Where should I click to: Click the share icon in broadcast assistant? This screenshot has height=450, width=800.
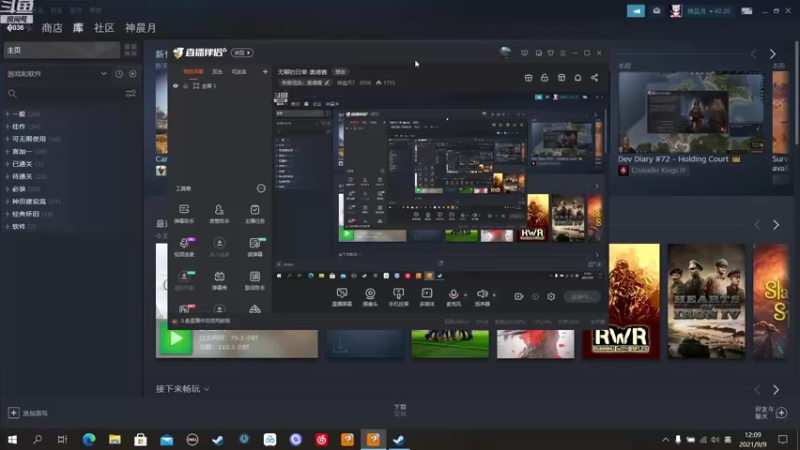[594, 78]
